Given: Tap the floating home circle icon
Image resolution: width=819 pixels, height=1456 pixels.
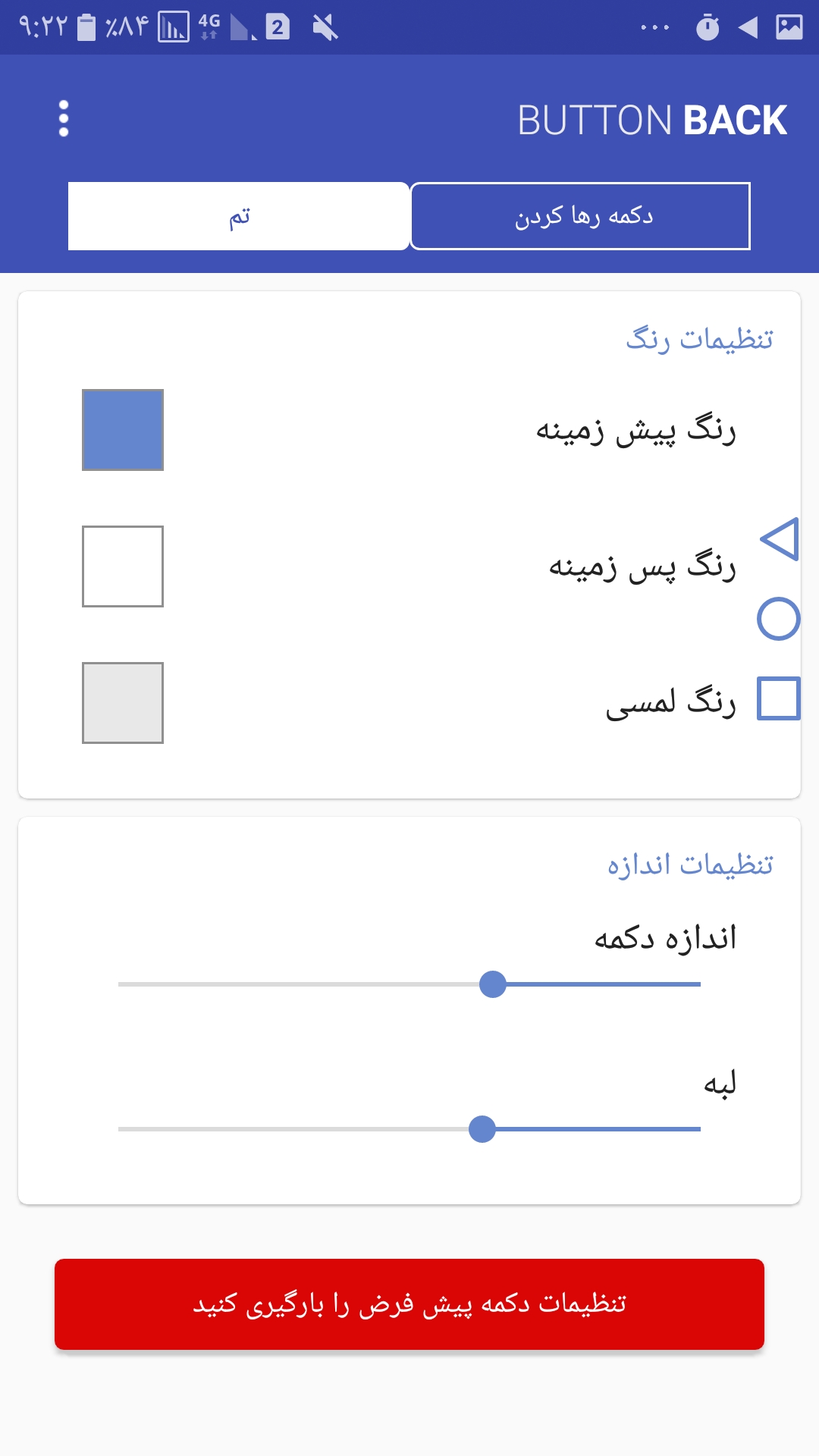Looking at the screenshot, I should (x=779, y=619).
